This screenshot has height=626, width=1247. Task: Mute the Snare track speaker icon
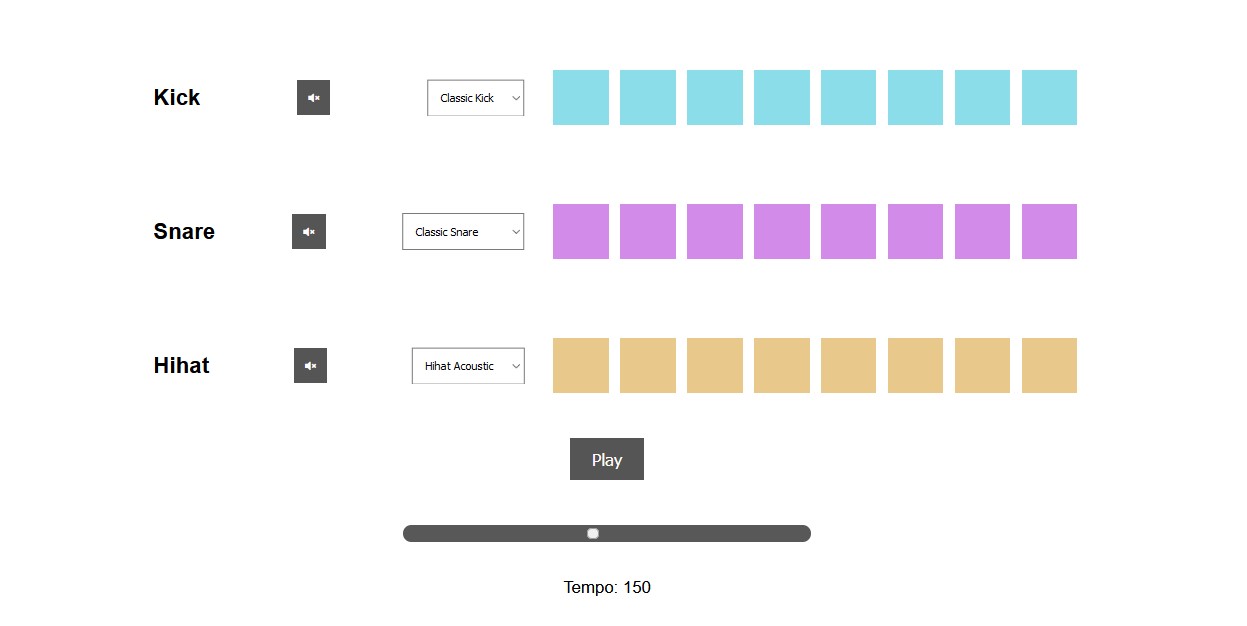coord(309,232)
